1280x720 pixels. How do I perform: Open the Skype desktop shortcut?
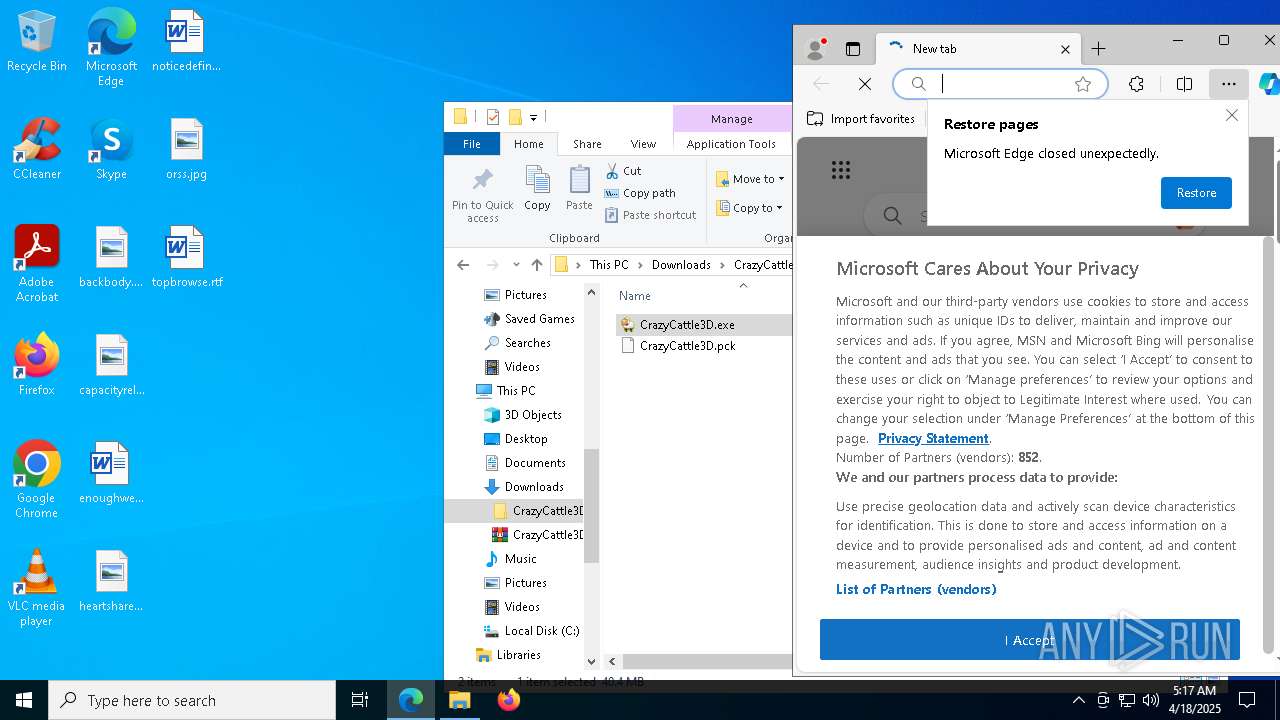coord(111,150)
